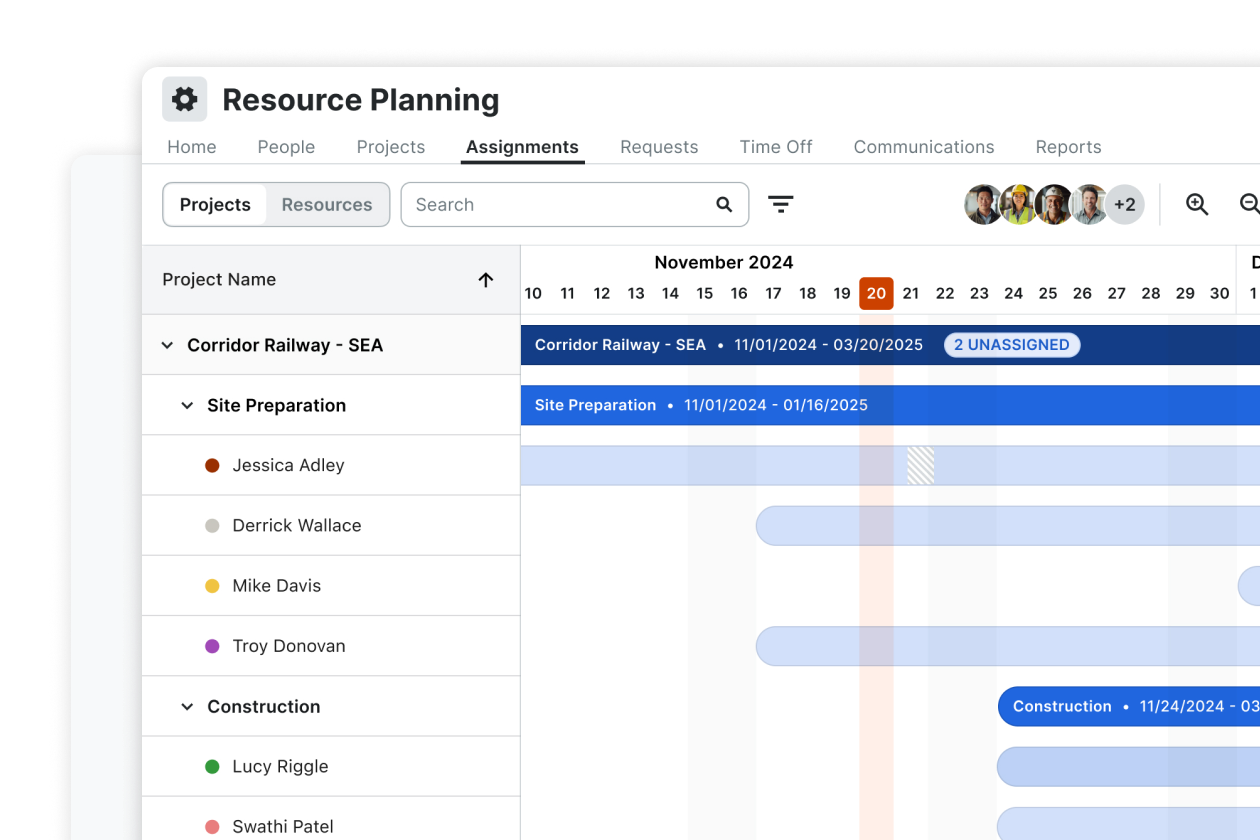Click Mike Davis's yellow color dot

[x=212, y=586]
